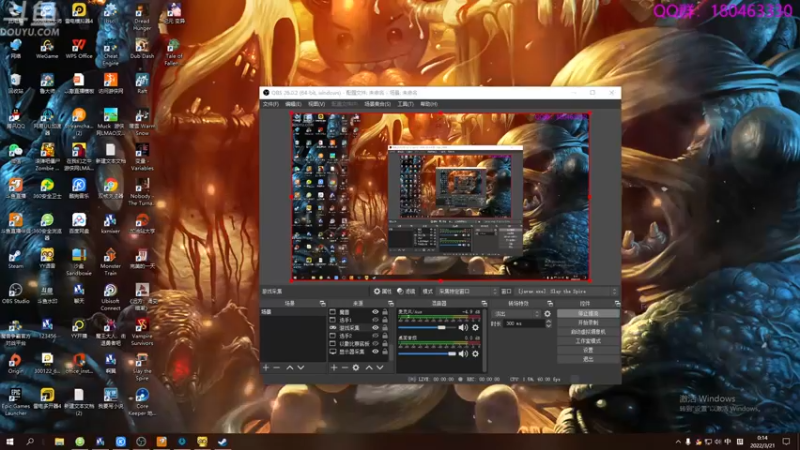The width and height of the screenshot is (800, 450).
Task: Open the 编辑(E) menu in OBS
Action: tap(293, 104)
